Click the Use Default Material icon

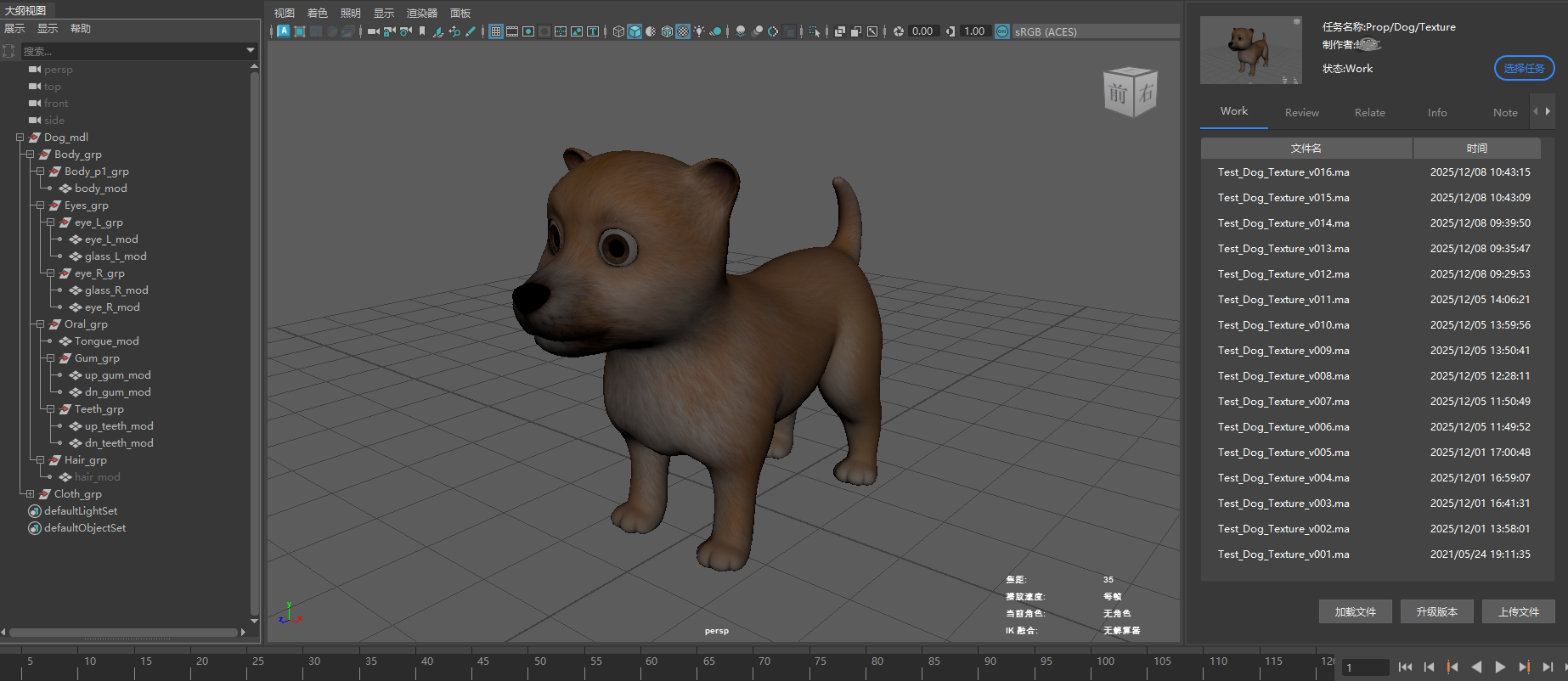[651, 31]
